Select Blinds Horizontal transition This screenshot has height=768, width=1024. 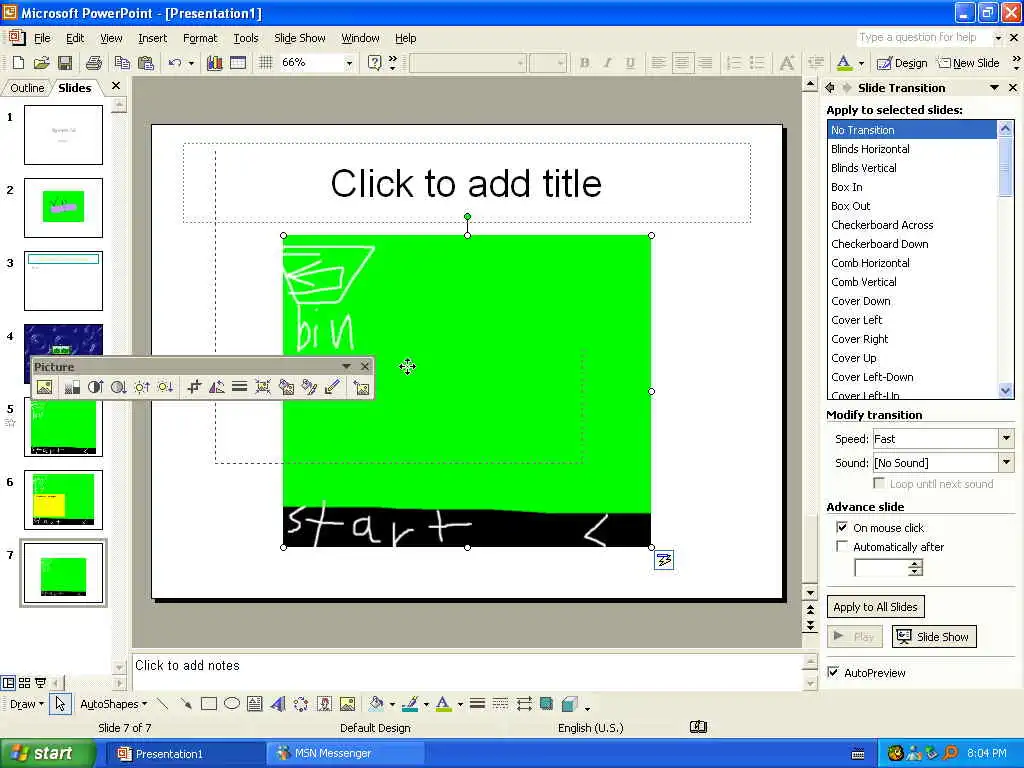870,149
